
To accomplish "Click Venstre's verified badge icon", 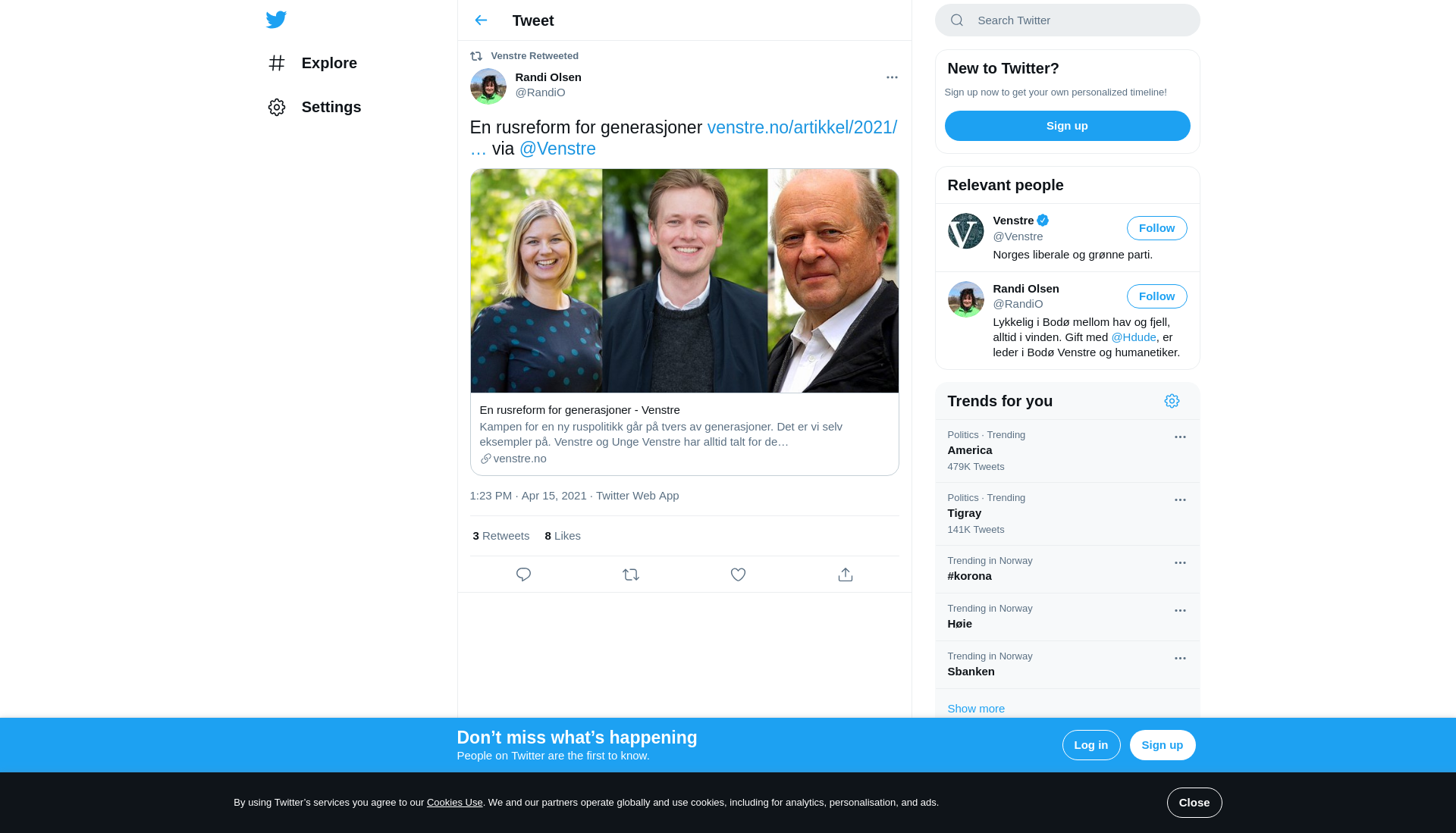I will 1043,221.
